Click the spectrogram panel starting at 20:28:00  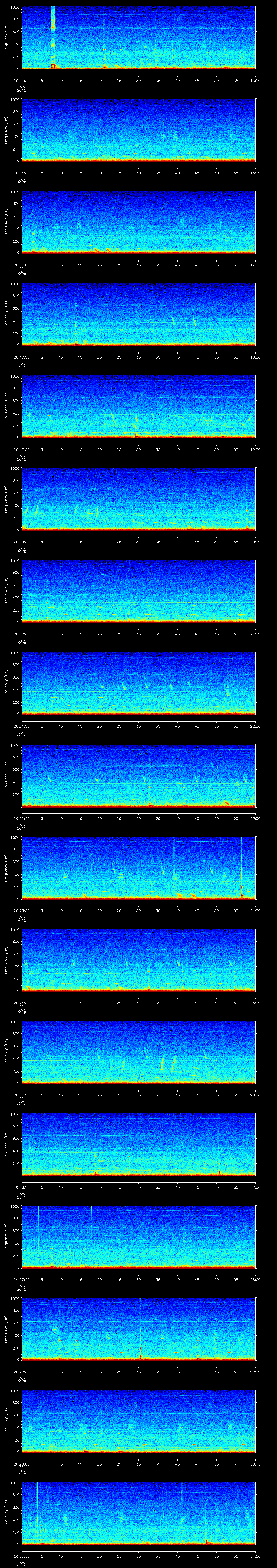point(139,1329)
